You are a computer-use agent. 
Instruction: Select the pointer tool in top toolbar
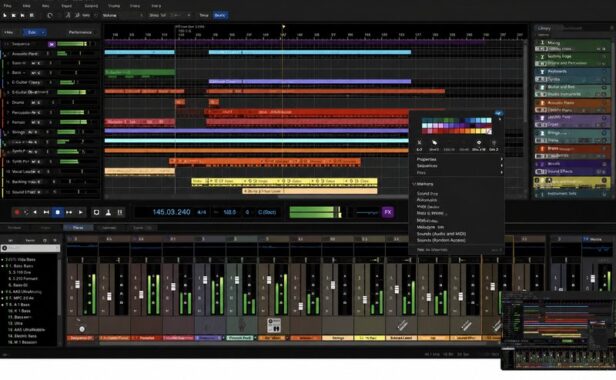click(x=5, y=15)
